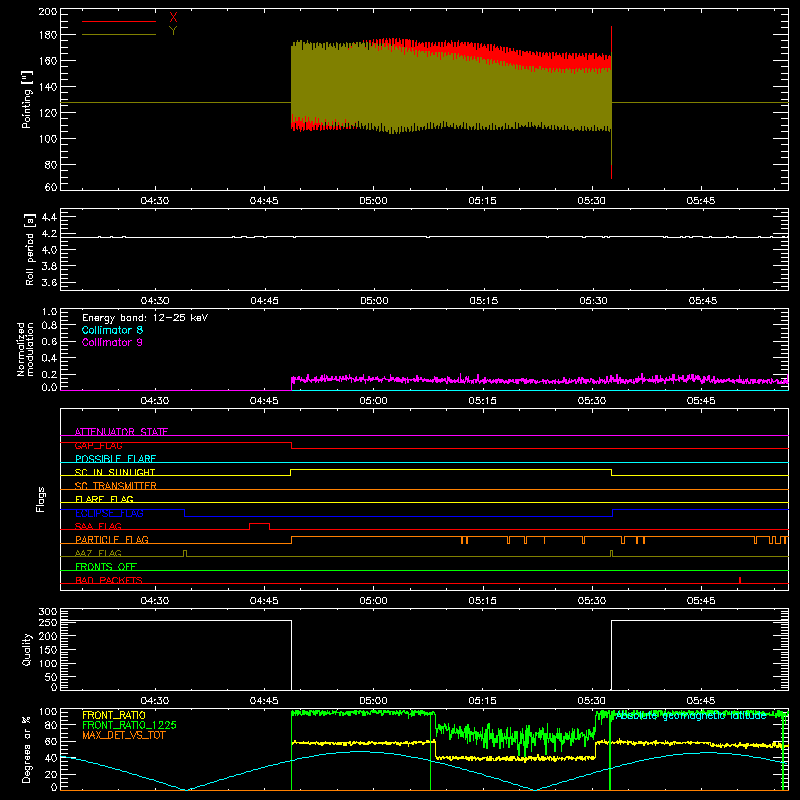800x800 pixels.
Task: Click the 250 value on the Quality axis
Action: coord(48,622)
